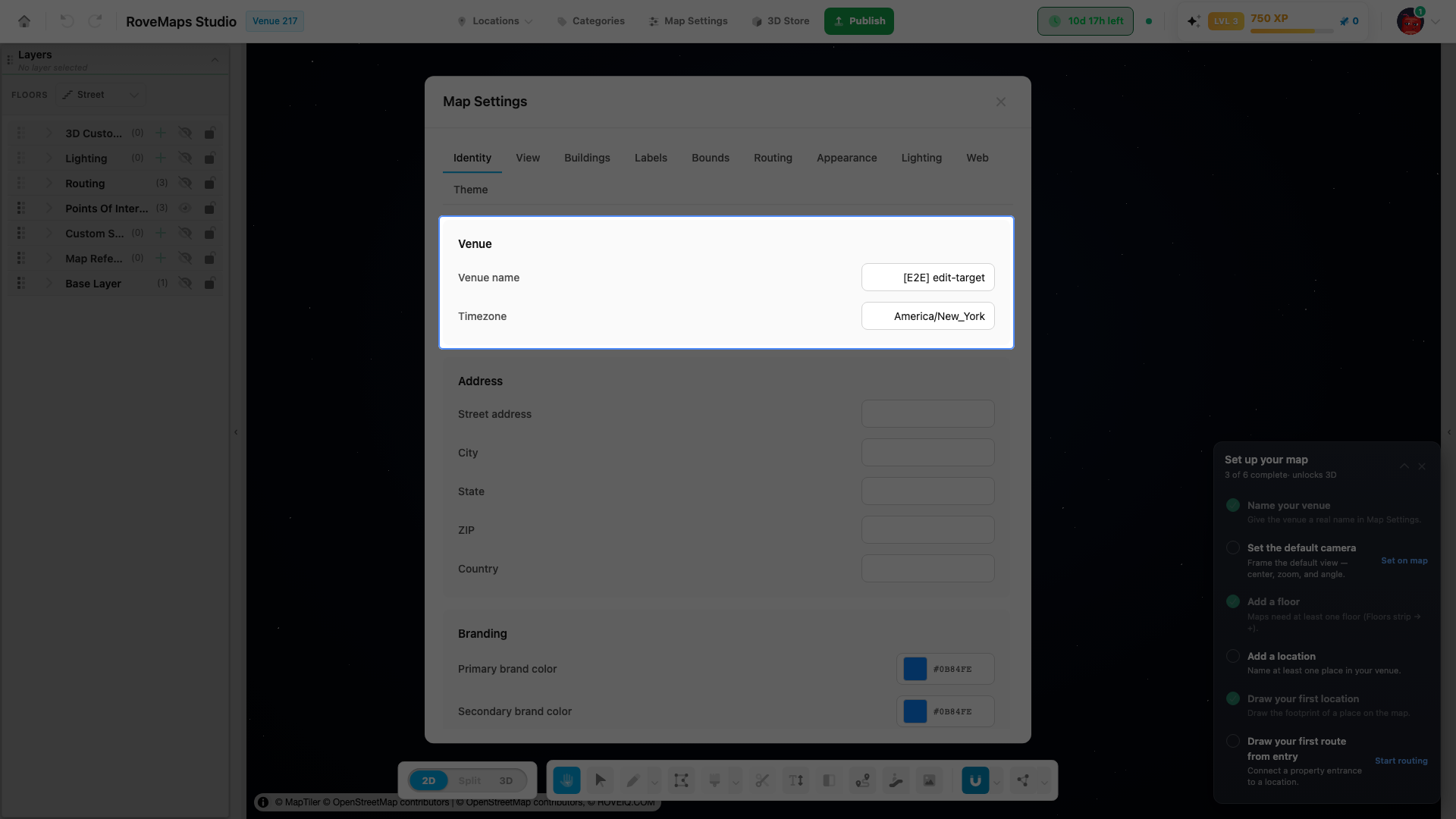Screen dimensions: 1456x819
Task: Click the Start routing link
Action: pyautogui.click(x=1401, y=761)
